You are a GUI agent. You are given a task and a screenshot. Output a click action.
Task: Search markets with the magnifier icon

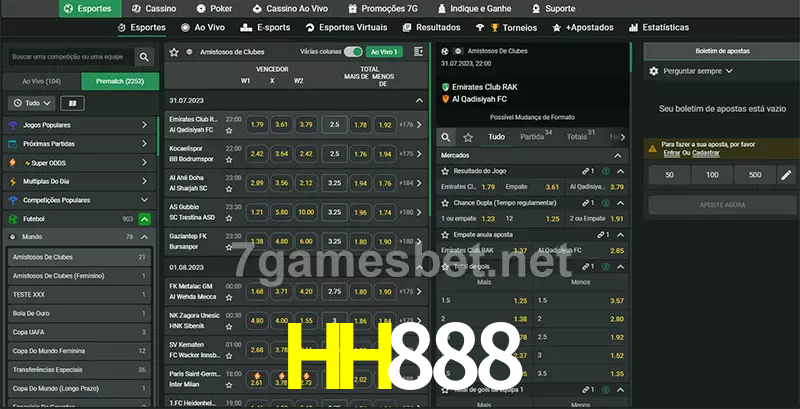(446, 137)
